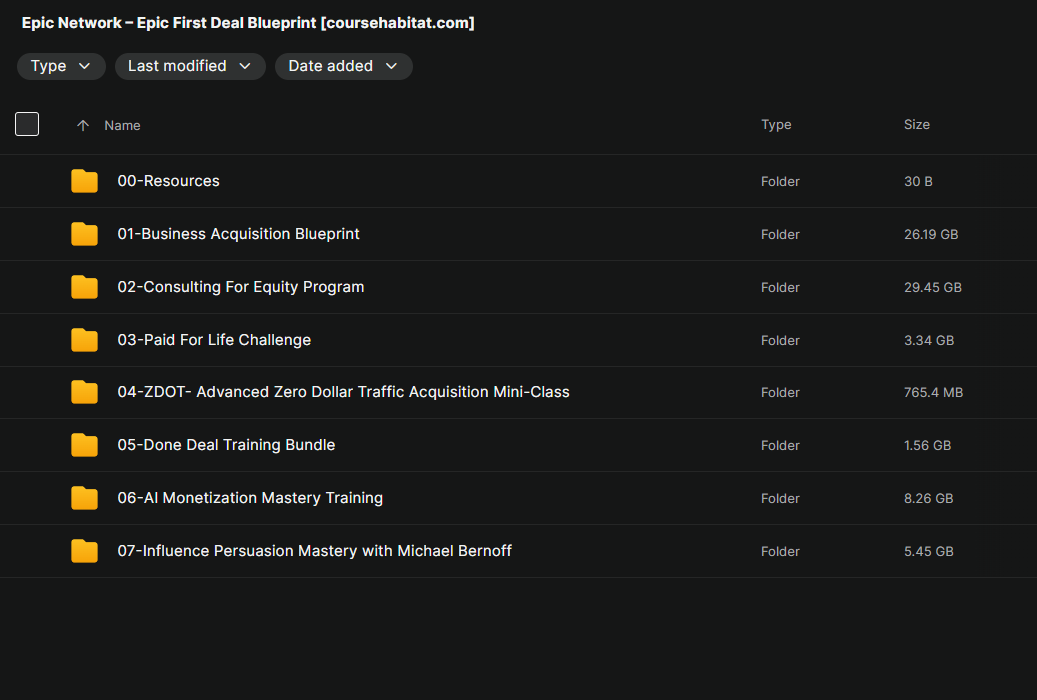Click the sort direction arrow beside Name
The width and height of the screenshot is (1037, 700).
83,126
